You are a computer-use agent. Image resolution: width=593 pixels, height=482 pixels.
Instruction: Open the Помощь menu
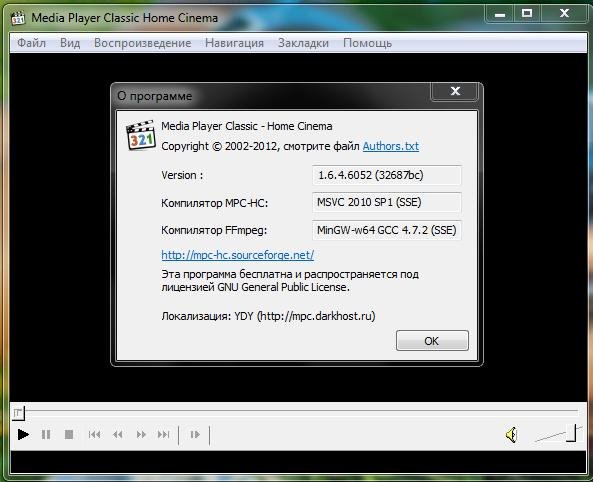(367, 43)
